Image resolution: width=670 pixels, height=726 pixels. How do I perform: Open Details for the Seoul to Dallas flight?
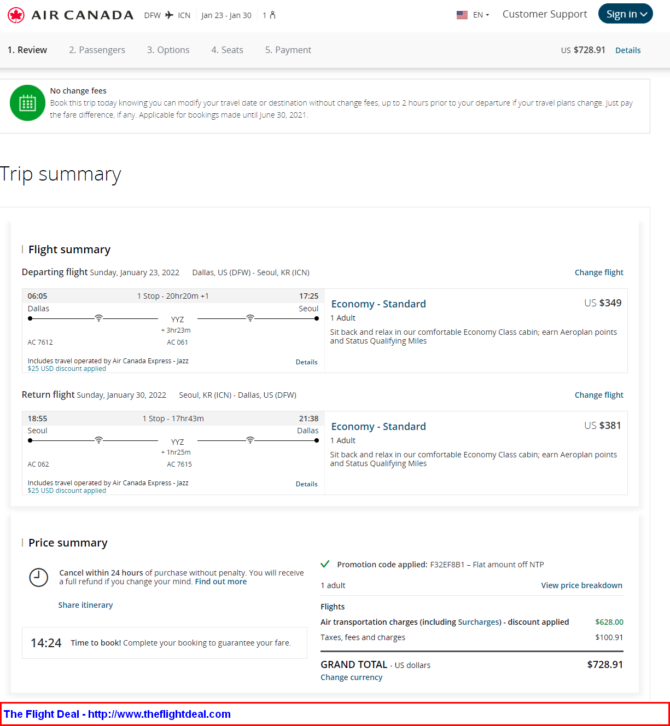307,484
